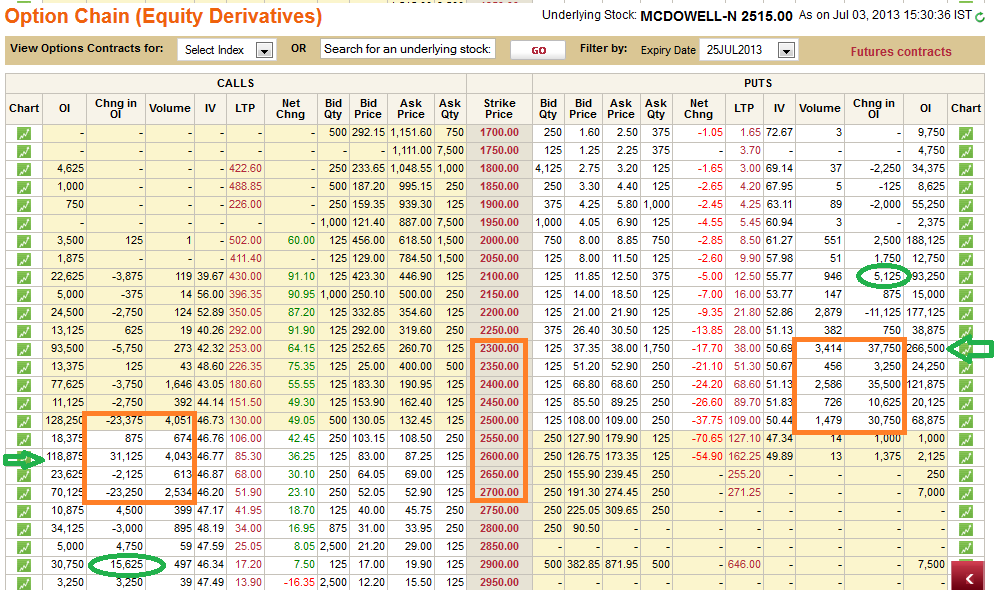The width and height of the screenshot is (997, 590).
Task: Click puts Chng in OI 5,125
Action: [x=887, y=277]
